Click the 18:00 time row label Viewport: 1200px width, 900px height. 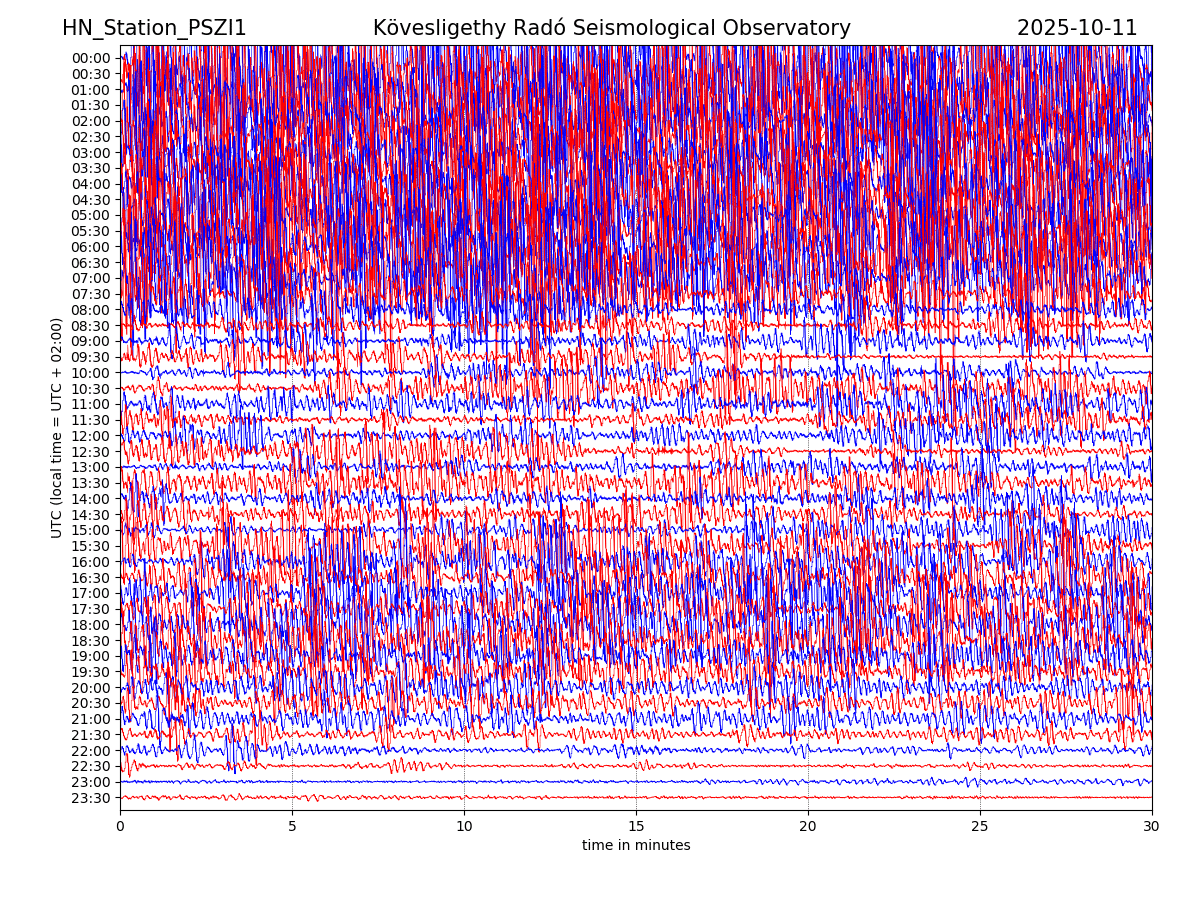[x=91, y=625]
